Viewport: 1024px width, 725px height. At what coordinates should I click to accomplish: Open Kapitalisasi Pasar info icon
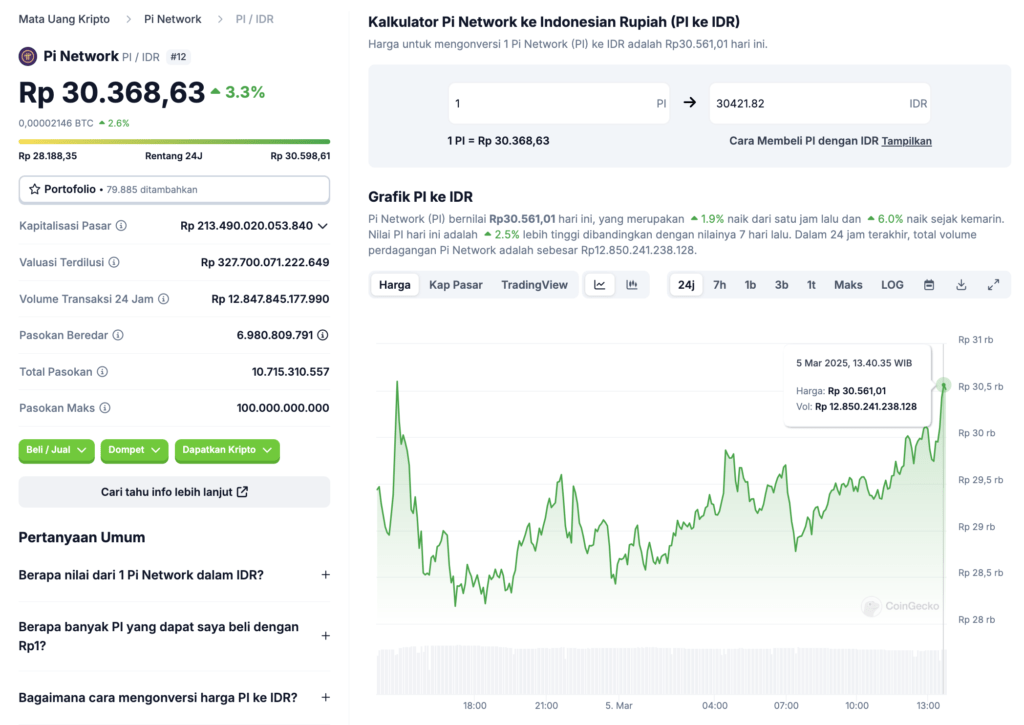pyautogui.click(x=121, y=226)
